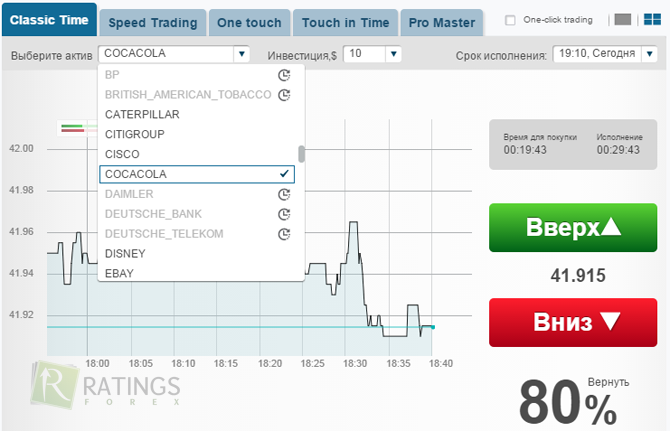Select CITIGROUP from the asset list
The height and width of the screenshot is (431, 670).
[197, 134]
